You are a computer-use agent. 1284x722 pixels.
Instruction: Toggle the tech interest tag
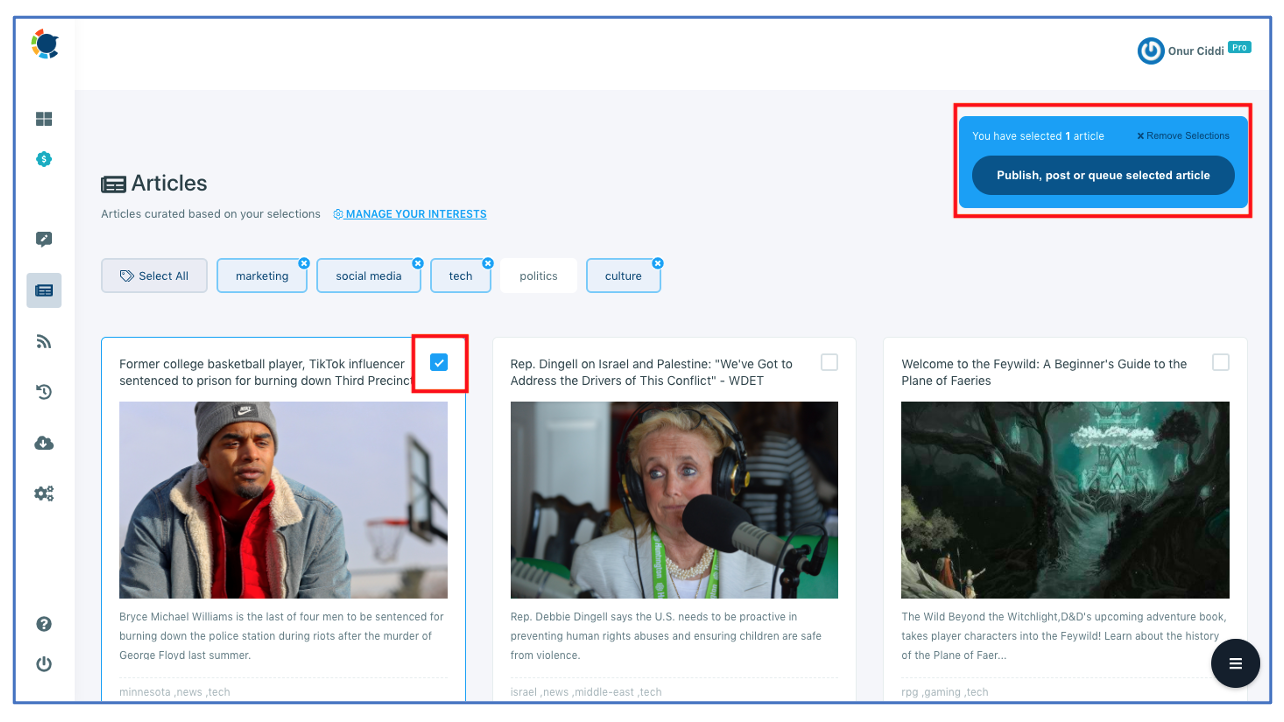(460, 276)
